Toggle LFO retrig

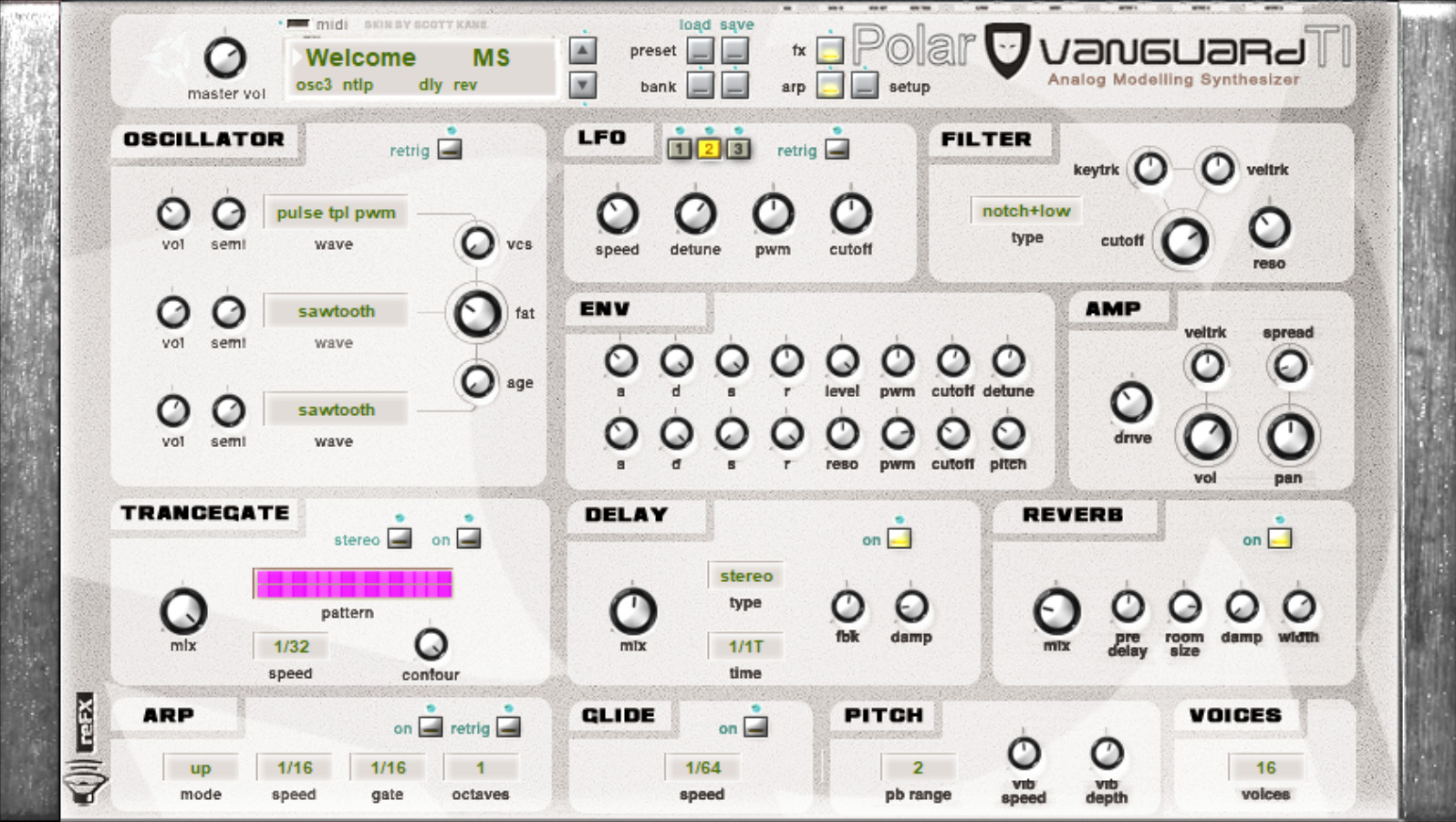point(837,150)
